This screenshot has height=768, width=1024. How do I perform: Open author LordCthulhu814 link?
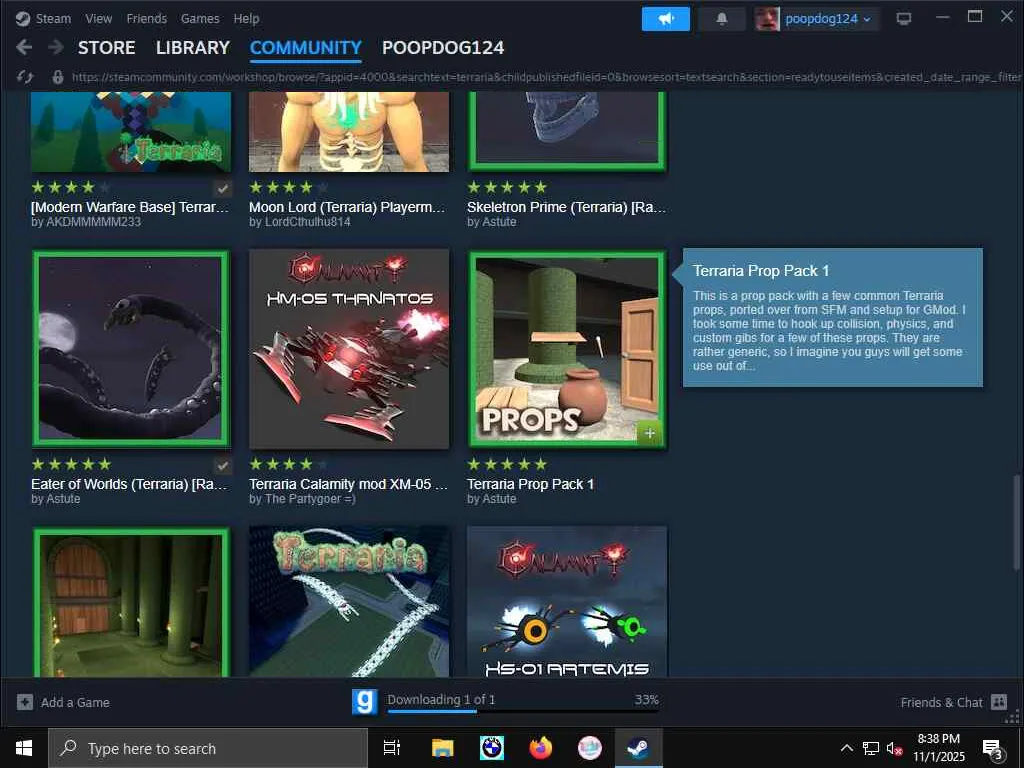[300, 222]
